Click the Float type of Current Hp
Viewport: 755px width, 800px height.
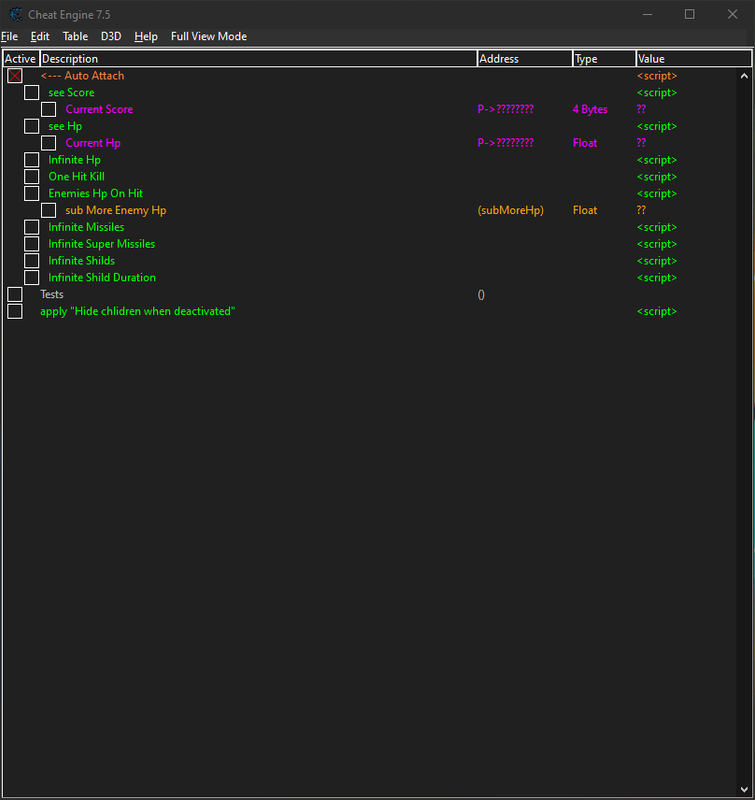tap(585, 143)
